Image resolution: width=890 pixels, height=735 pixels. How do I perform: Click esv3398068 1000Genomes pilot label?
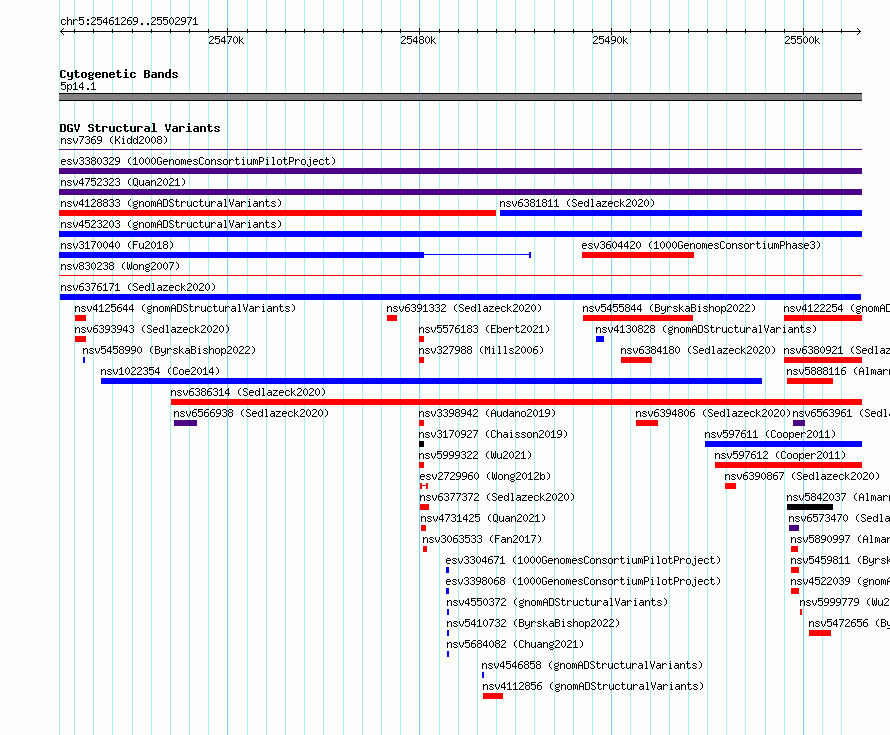[x=583, y=581]
